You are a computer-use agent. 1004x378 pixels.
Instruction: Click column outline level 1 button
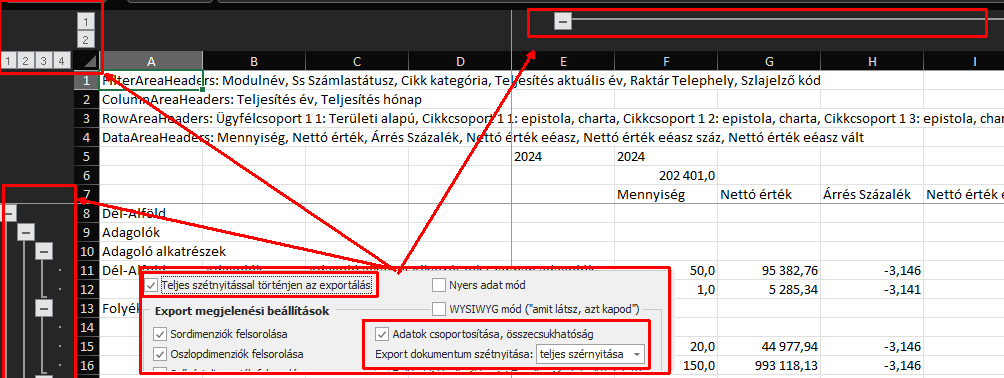[x=86, y=22]
